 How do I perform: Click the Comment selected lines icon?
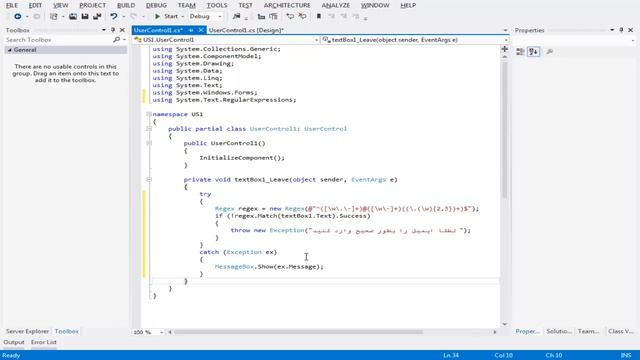pyautogui.click(x=290, y=16)
